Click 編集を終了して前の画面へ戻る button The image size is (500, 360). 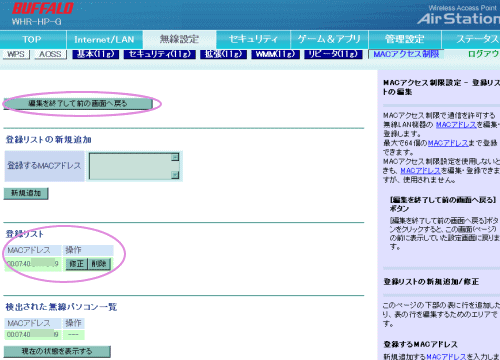pyautogui.click(x=78, y=104)
